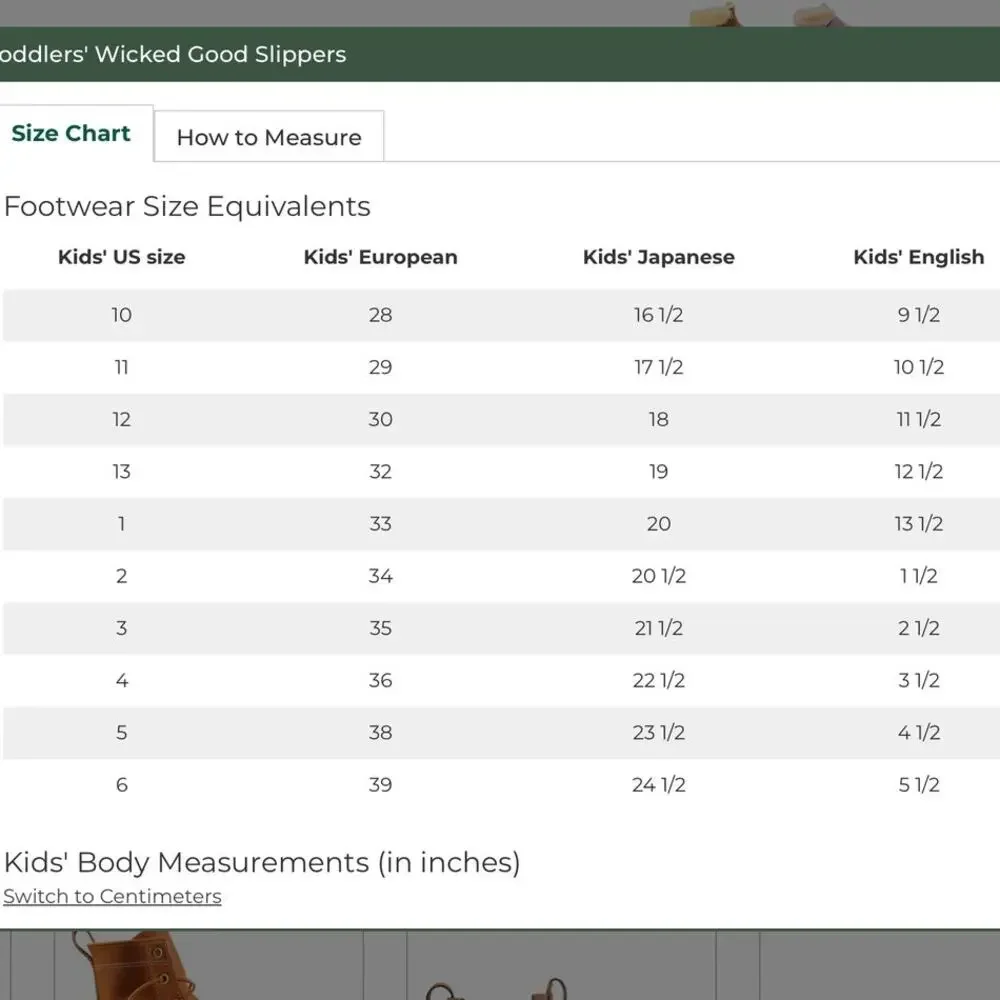Click Japanese size 19 cell
The height and width of the screenshot is (1000, 1000).
[x=659, y=471]
